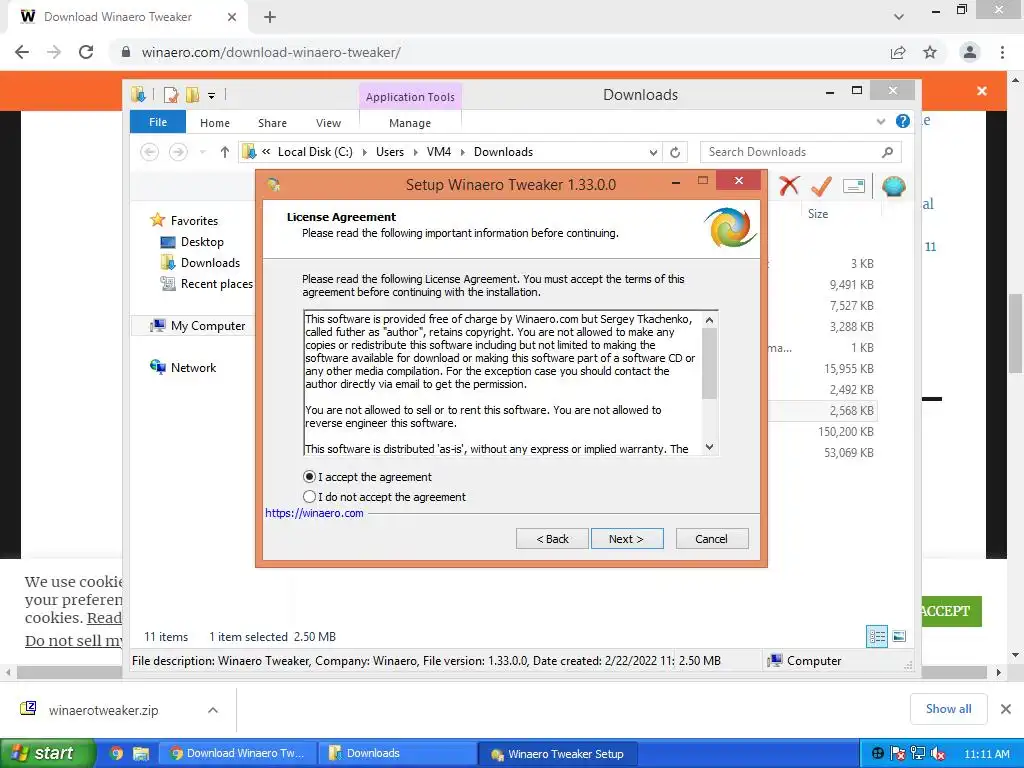The width and height of the screenshot is (1024, 768).
Task: Click blue shell icon in Explorer toolbar
Action: point(893,186)
